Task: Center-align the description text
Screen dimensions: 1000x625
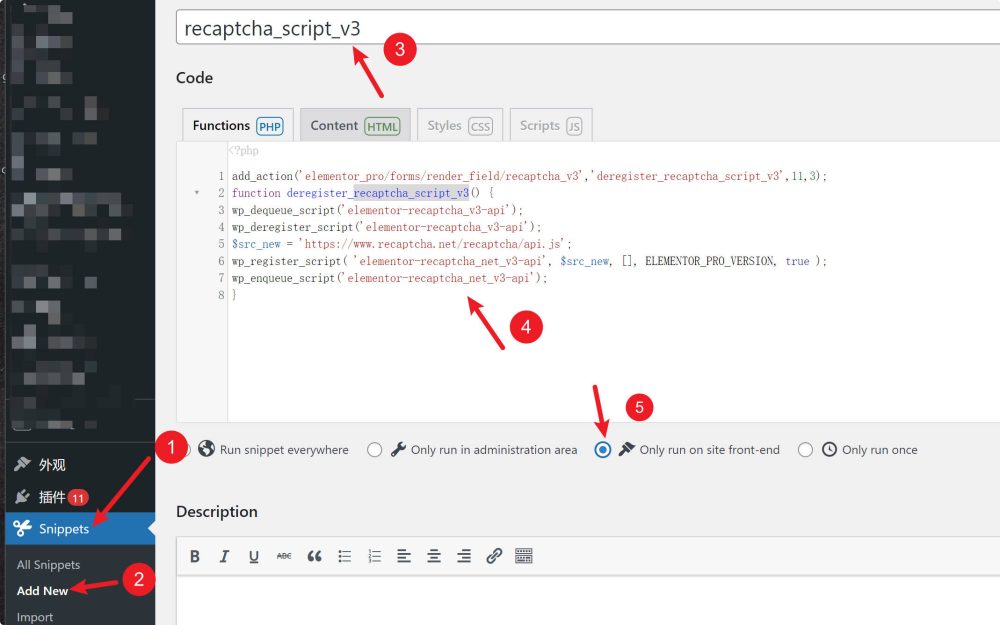Action: pyautogui.click(x=434, y=556)
